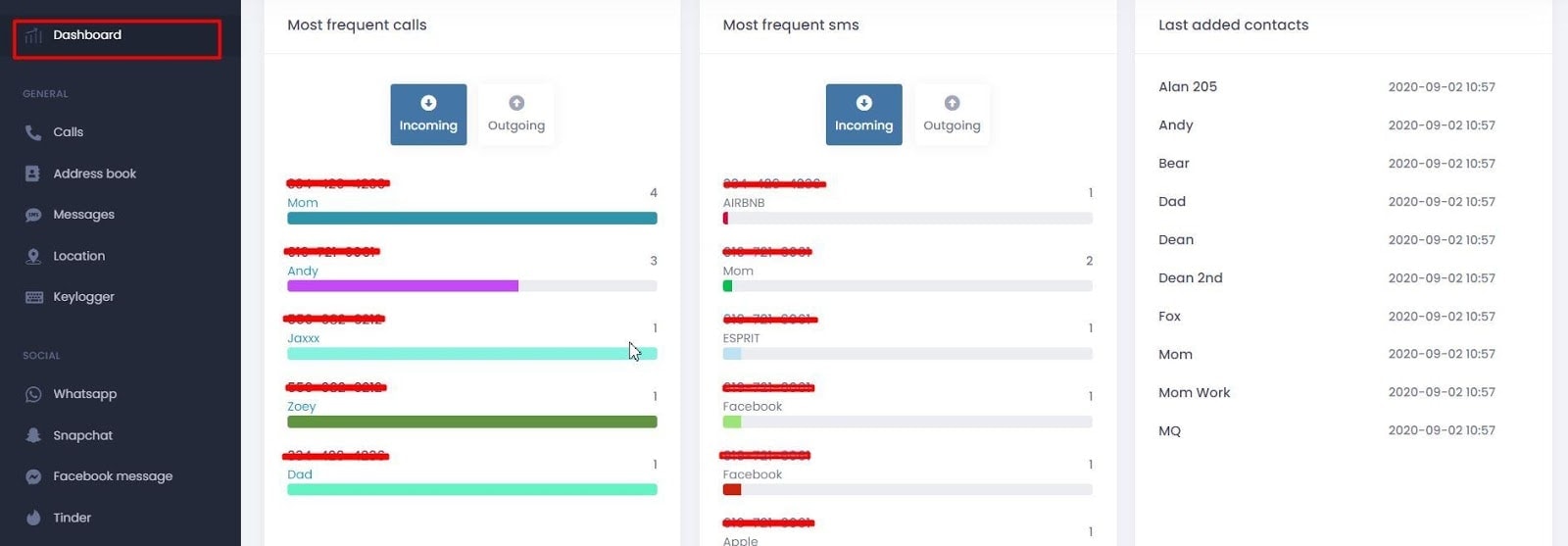Switch to Outgoing tab in Most frequent sms

click(952, 115)
